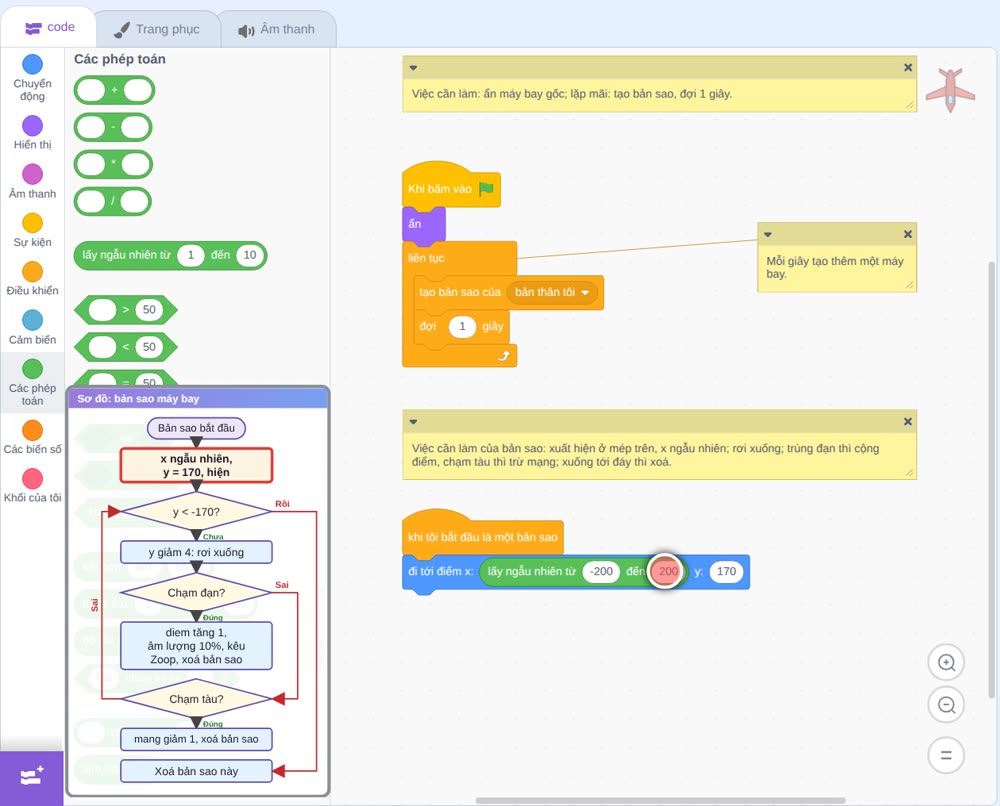Open the 'bản thân tôi' clone dropdown

[554, 292]
